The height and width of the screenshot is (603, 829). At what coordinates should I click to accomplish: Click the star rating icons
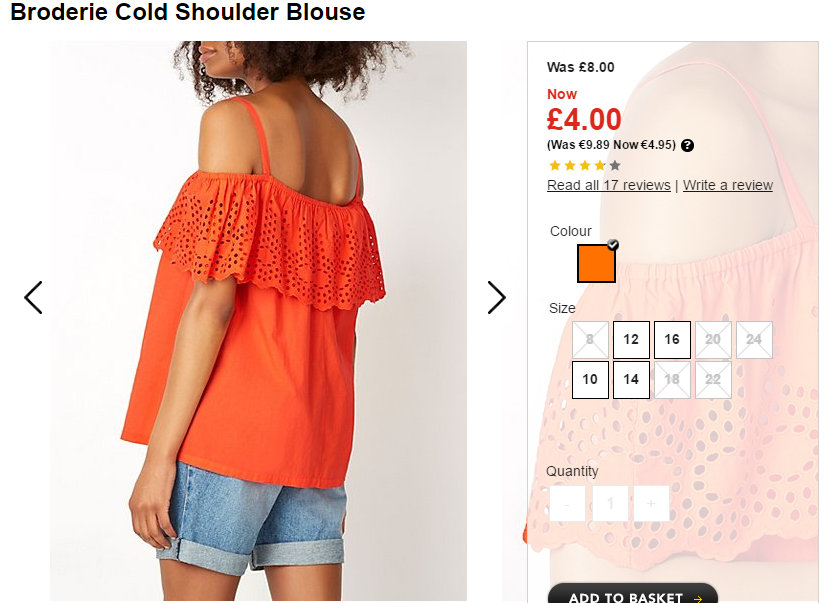[585, 165]
